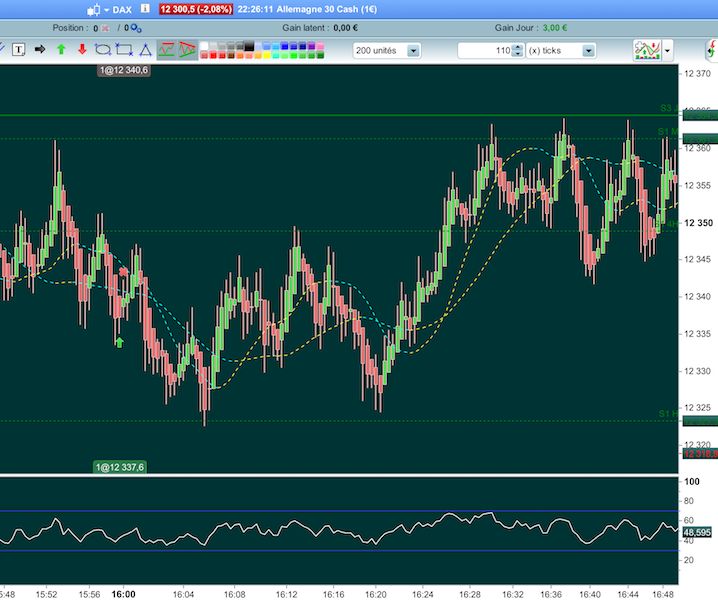Click the red X exit marker on the chart
The width and height of the screenshot is (718, 600).
tap(123, 272)
